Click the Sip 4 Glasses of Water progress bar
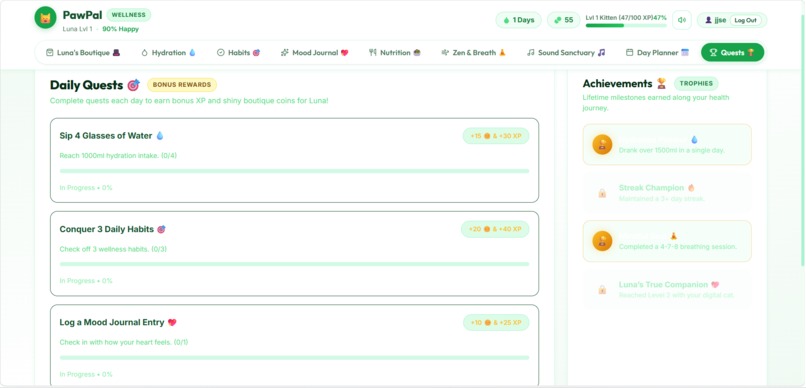The width and height of the screenshot is (806, 388). [x=294, y=171]
